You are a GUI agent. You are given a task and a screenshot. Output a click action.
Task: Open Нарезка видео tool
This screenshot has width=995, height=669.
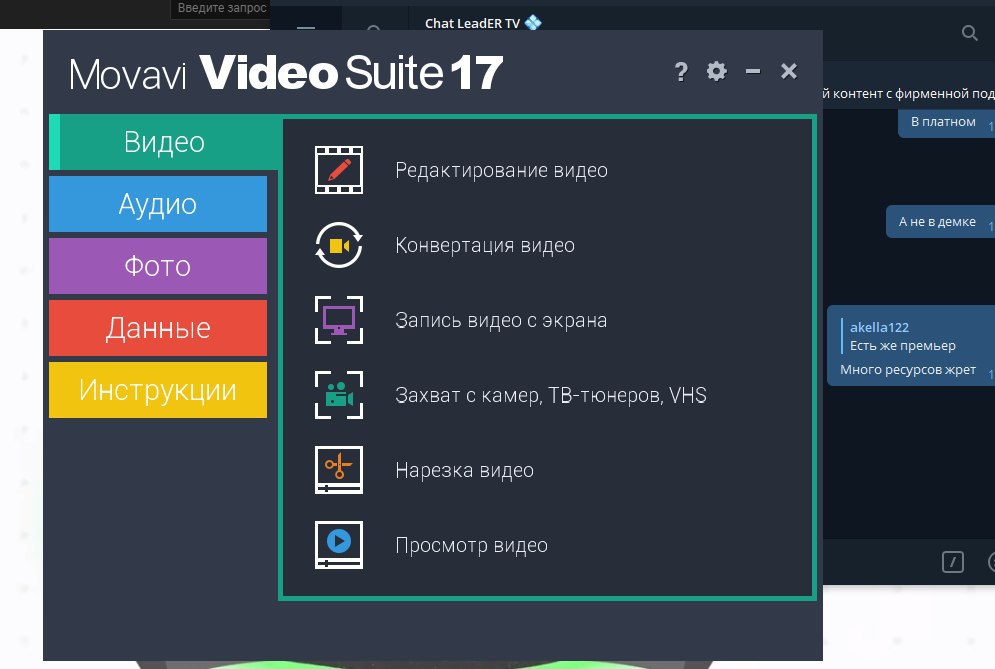[464, 470]
